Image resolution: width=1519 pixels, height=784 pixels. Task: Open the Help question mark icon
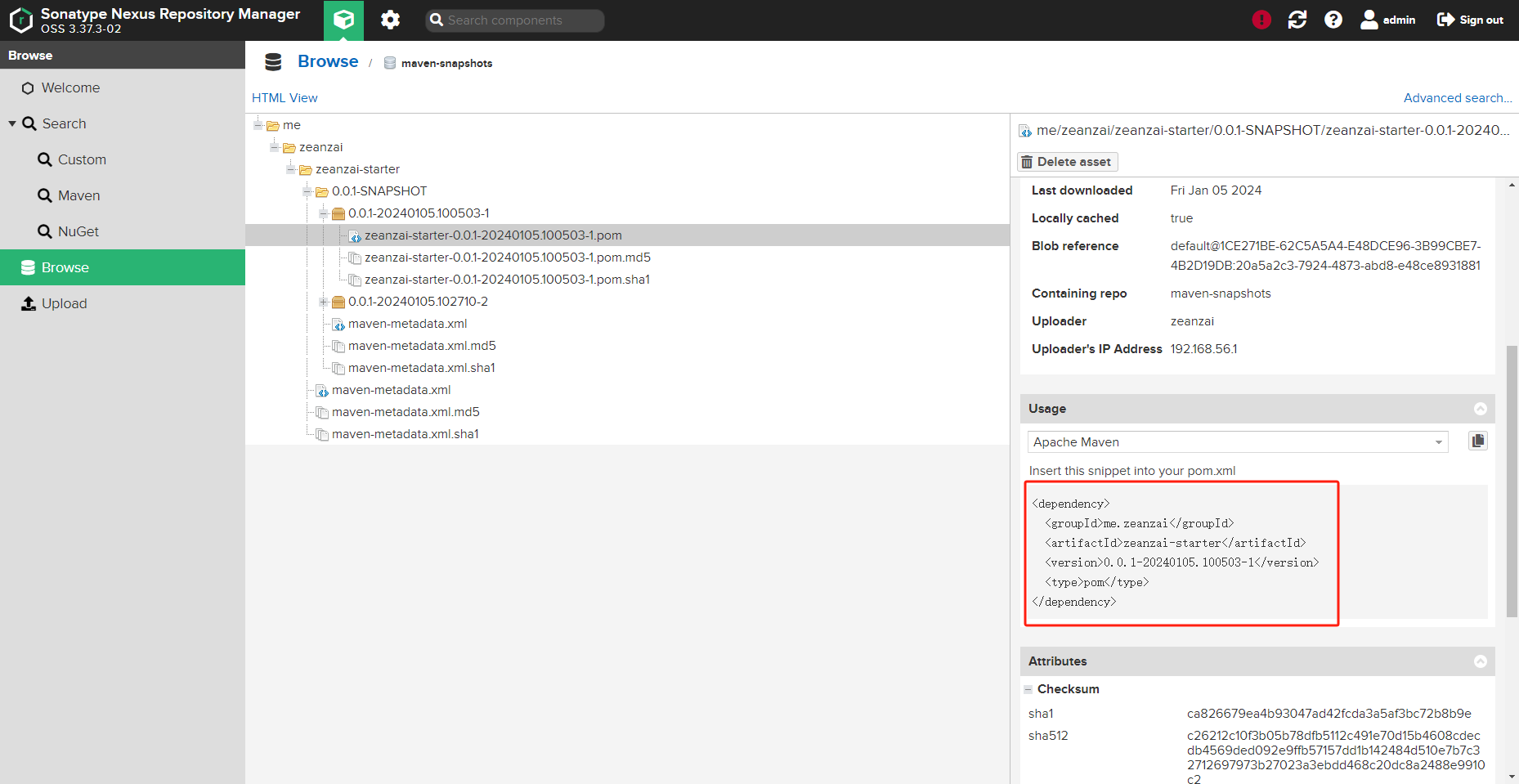1333,20
